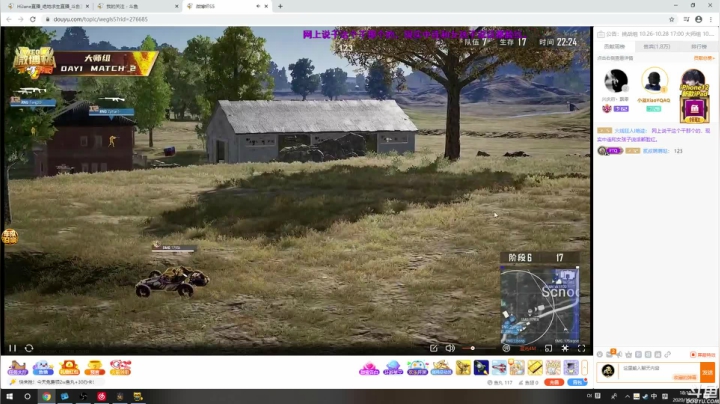Send the golden airplane gift

463,368
